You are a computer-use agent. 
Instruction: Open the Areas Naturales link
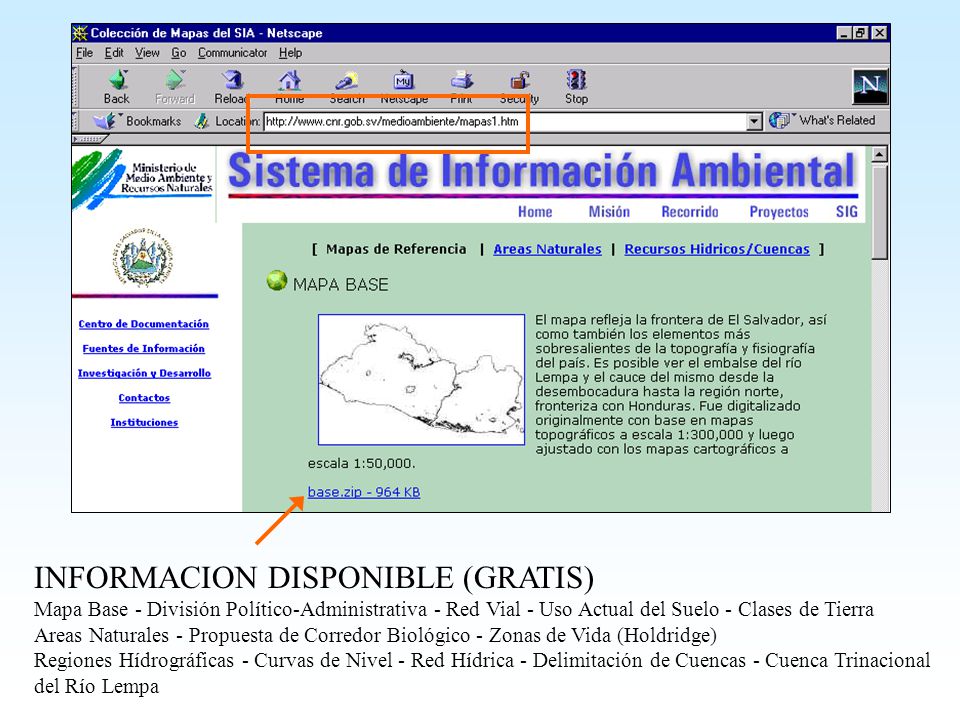tap(547, 249)
